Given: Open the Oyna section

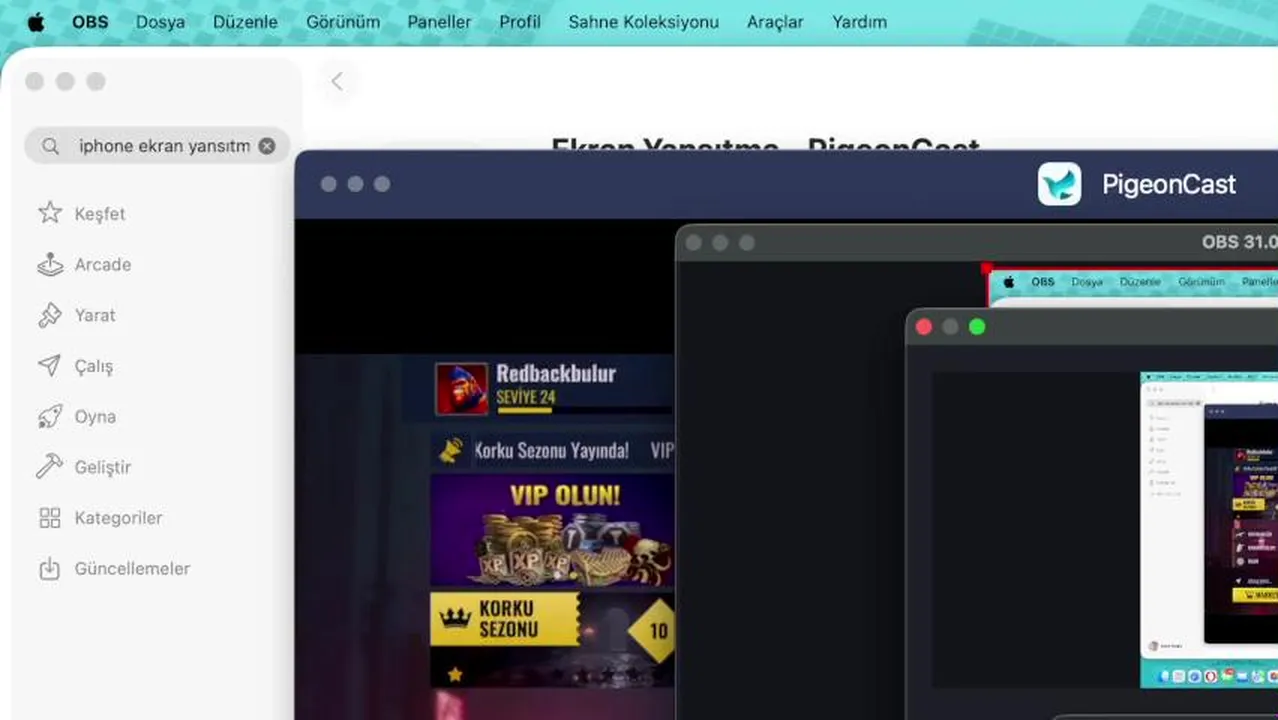Looking at the screenshot, I should click(x=95, y=417).
